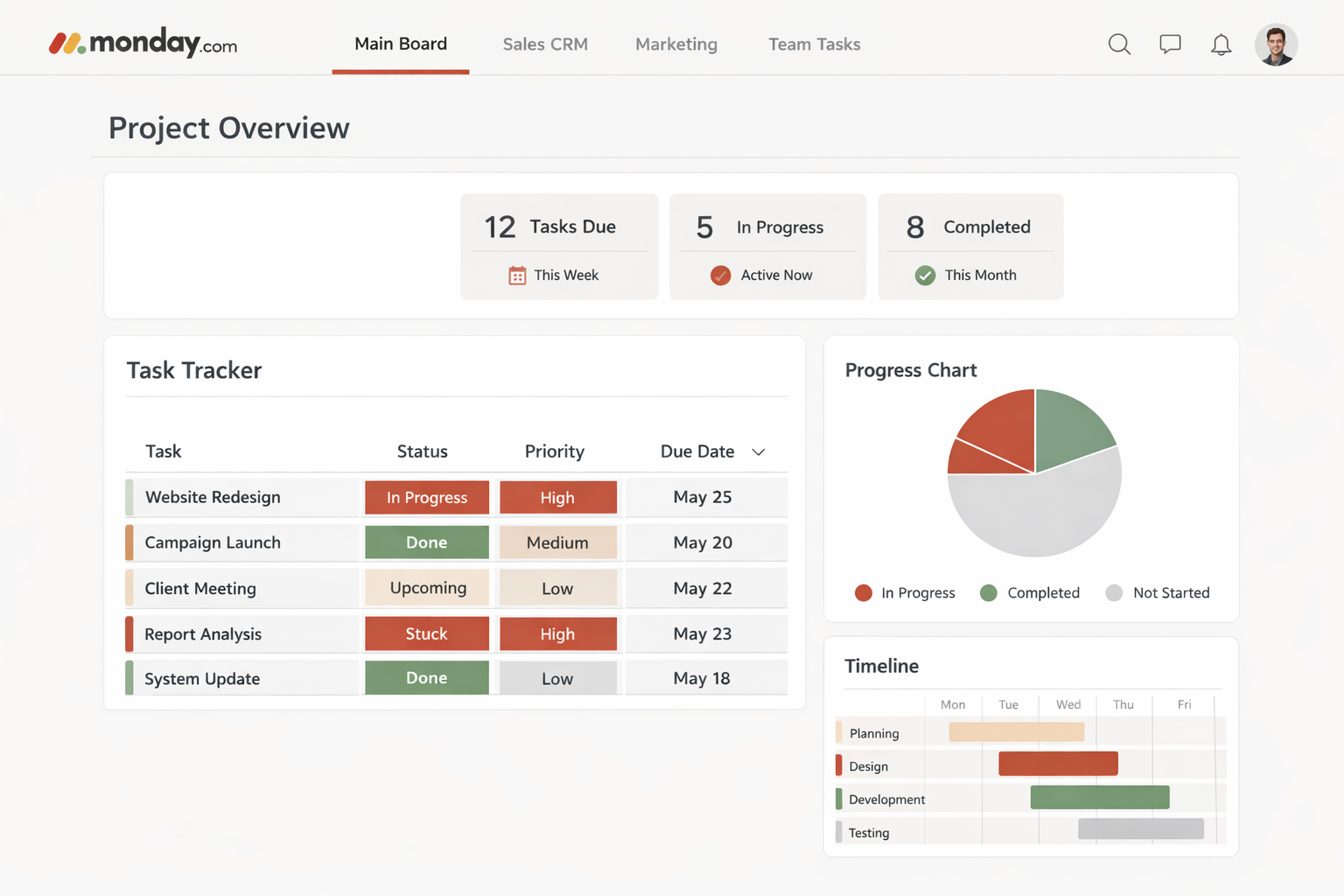The height and width of the screenshot is (896, 1344).
Task: Check notifications via the bell icon
Action: click(x=1221, y=44)
